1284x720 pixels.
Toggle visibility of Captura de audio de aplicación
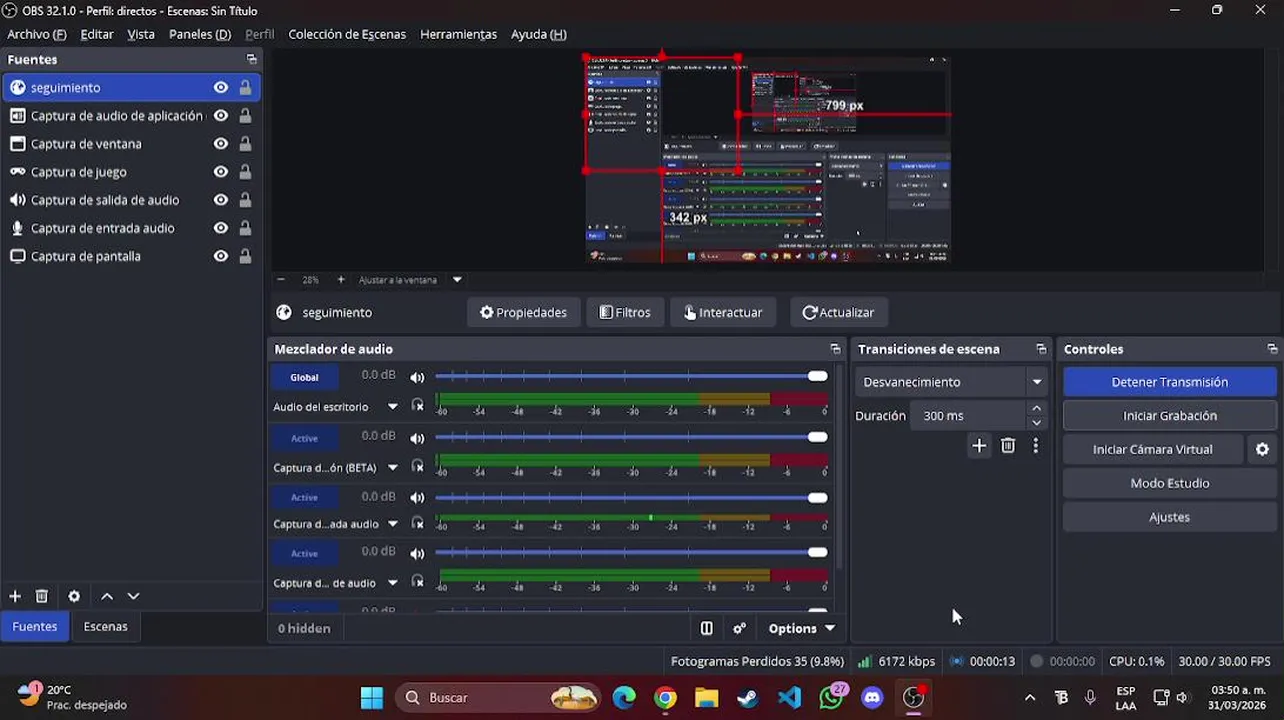[x=220, y=116]
